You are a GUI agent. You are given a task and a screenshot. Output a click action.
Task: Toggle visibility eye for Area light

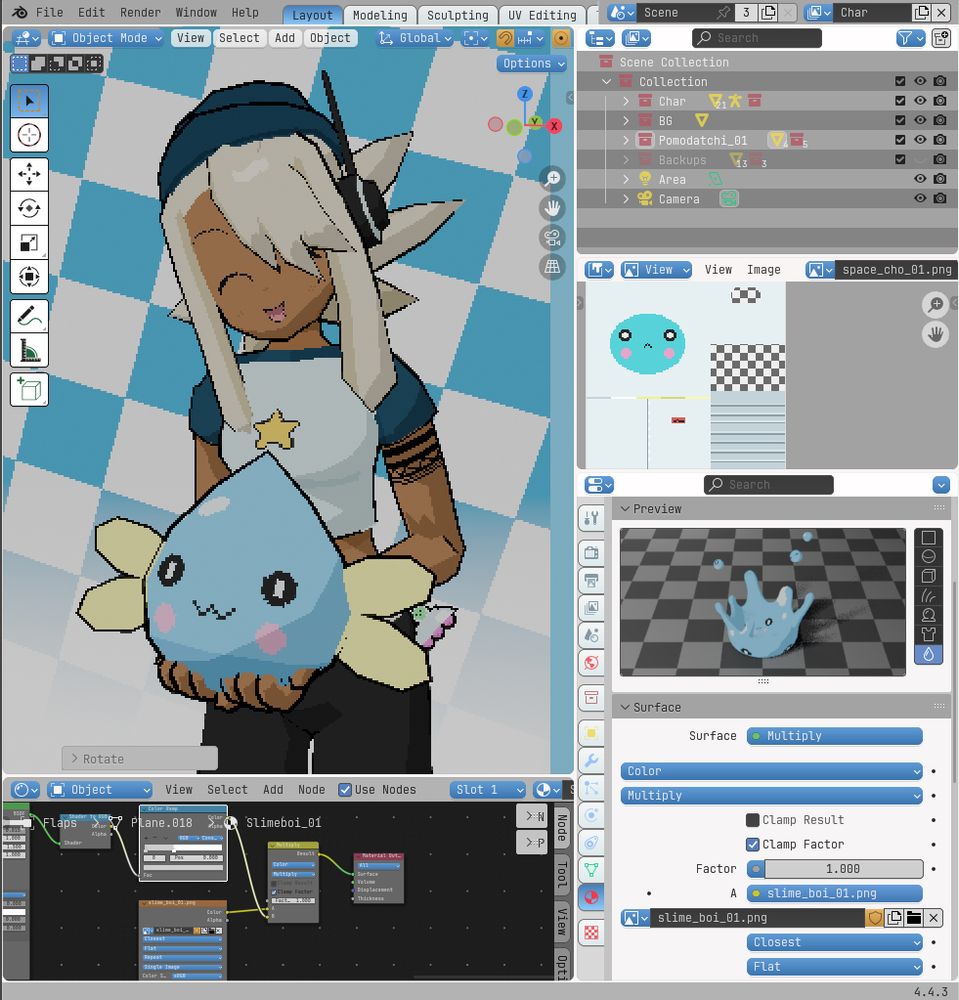click(x=919, y=179)
